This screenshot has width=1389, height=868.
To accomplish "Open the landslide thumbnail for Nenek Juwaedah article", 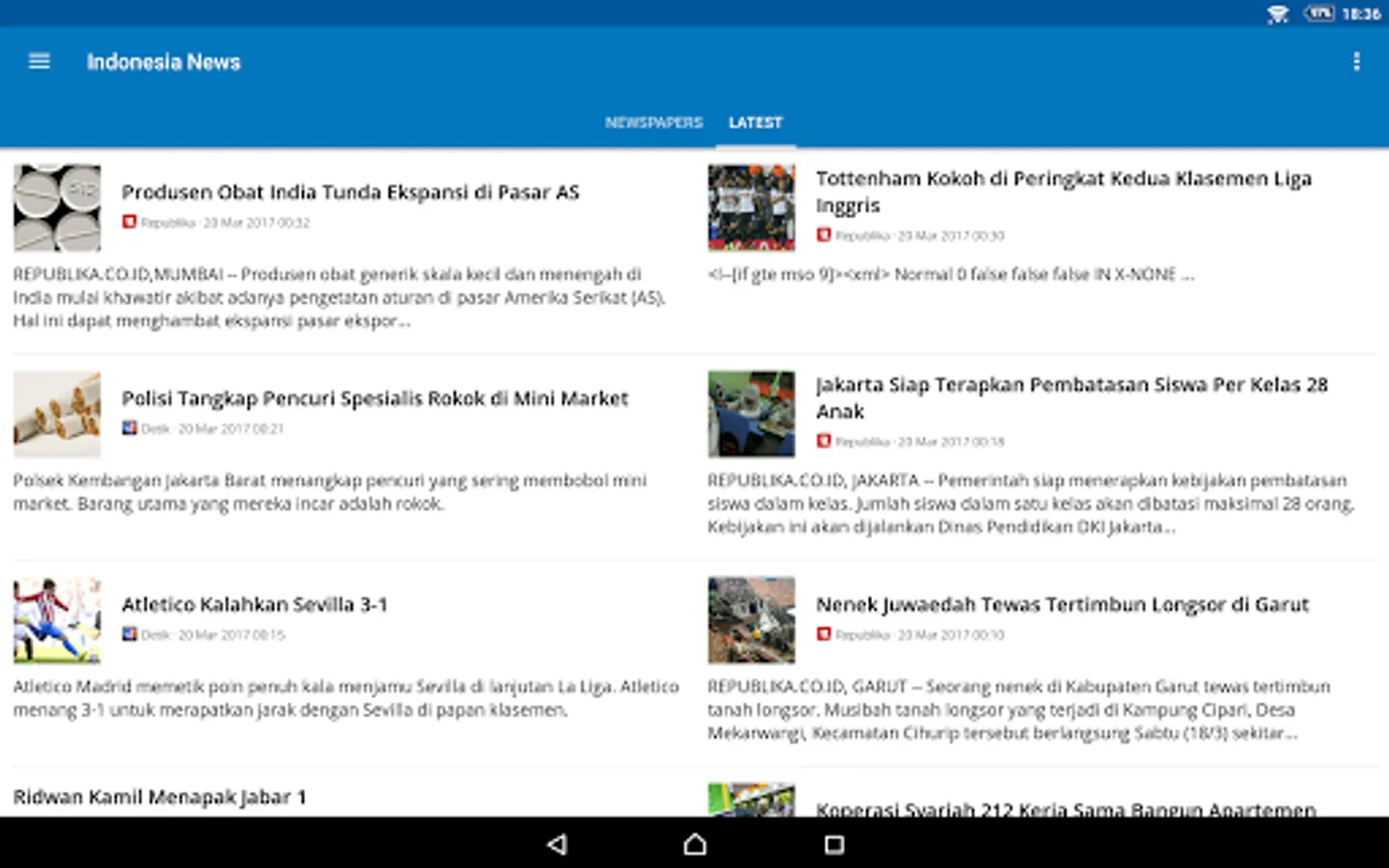I will click(x=751, y=621).
